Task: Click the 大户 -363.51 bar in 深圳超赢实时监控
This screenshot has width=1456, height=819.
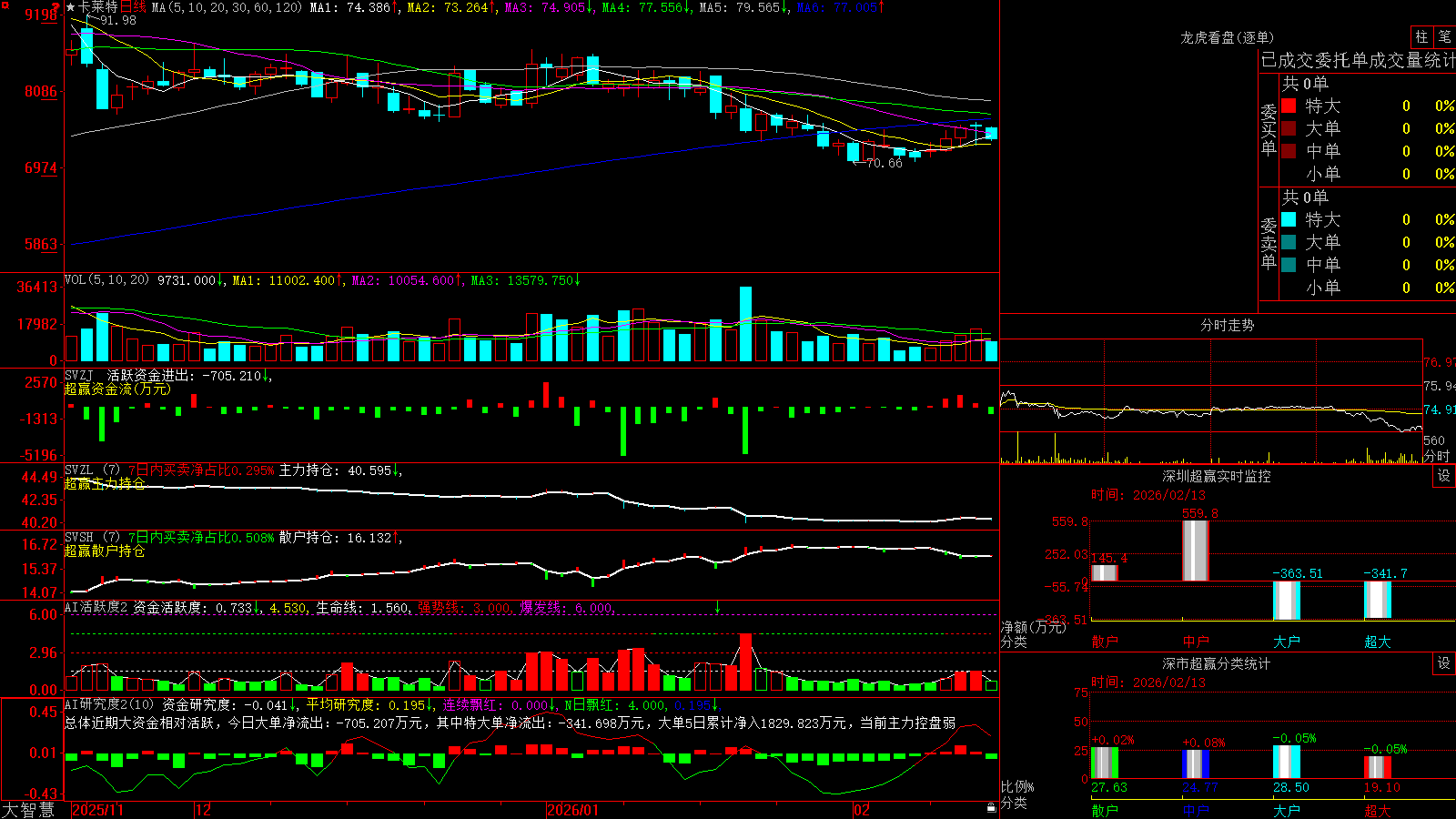Action: (1287, 601)
